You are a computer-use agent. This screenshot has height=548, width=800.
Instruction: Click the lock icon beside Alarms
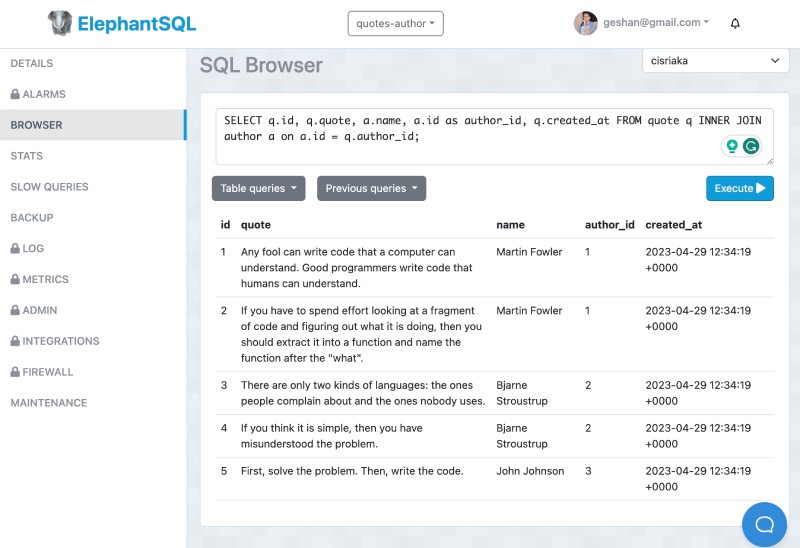click(x=15, y=95)
